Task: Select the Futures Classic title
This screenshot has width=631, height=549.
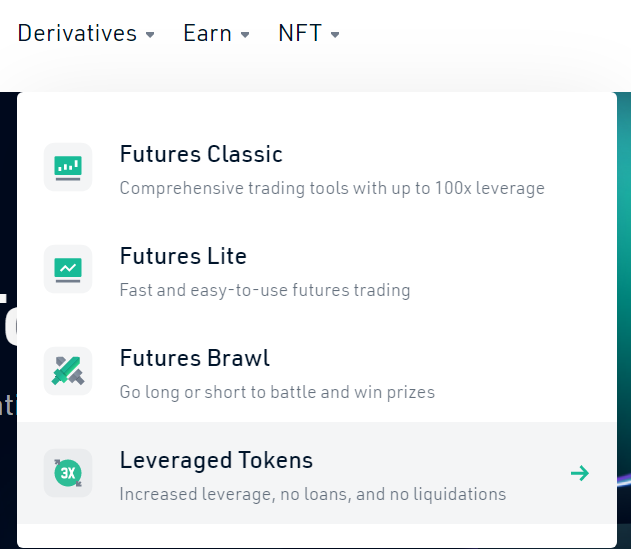Action: pos(201,154)
